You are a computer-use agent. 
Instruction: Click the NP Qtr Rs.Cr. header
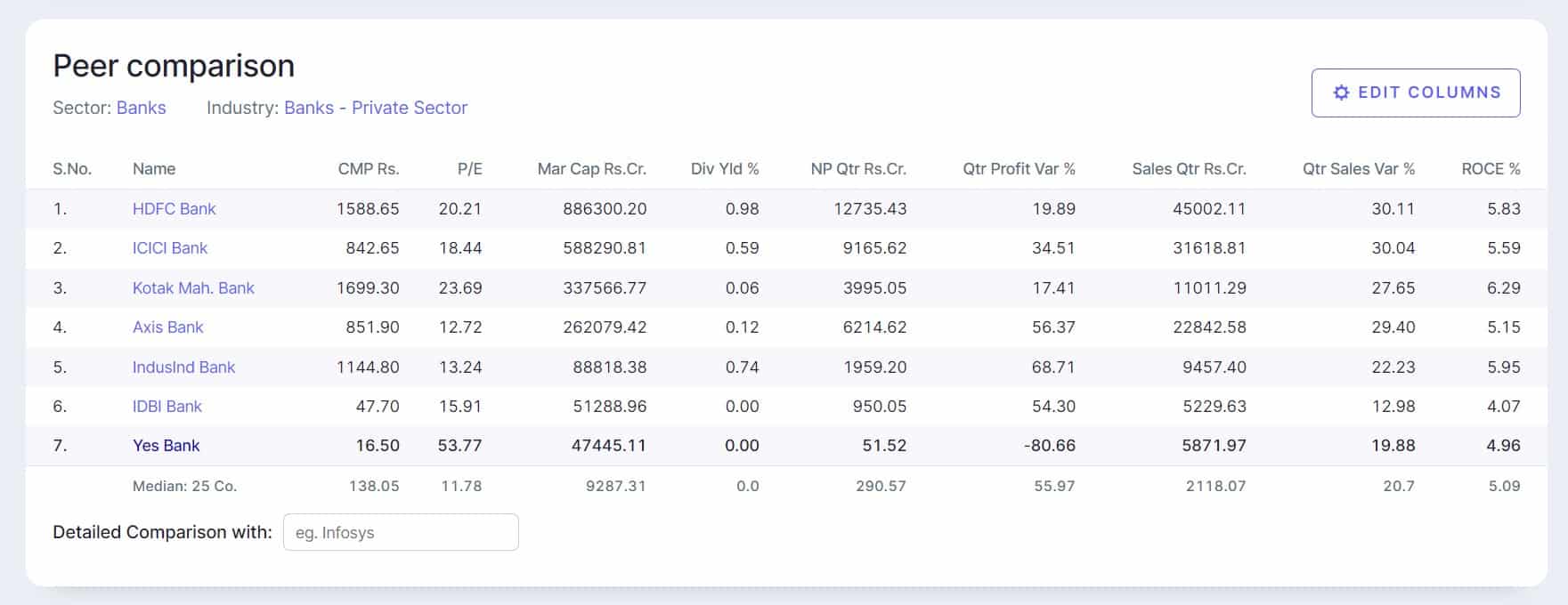click(857, 169)
